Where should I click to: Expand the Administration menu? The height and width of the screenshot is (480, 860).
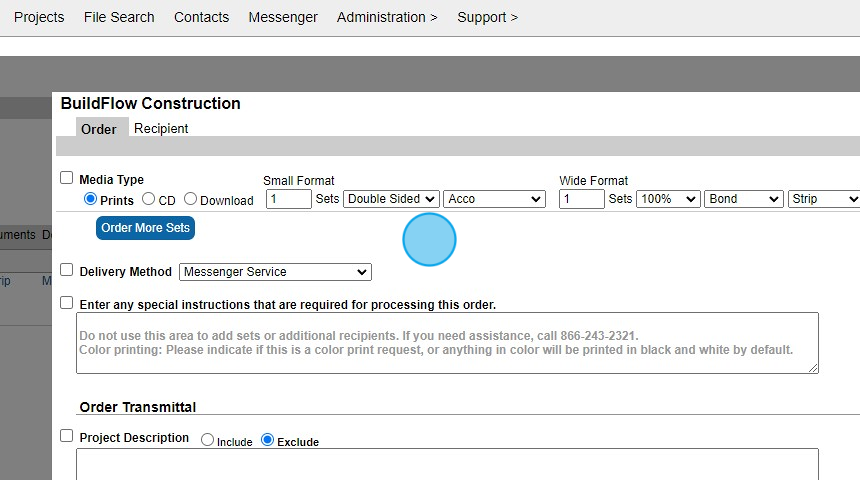click(x=387, y=17)
